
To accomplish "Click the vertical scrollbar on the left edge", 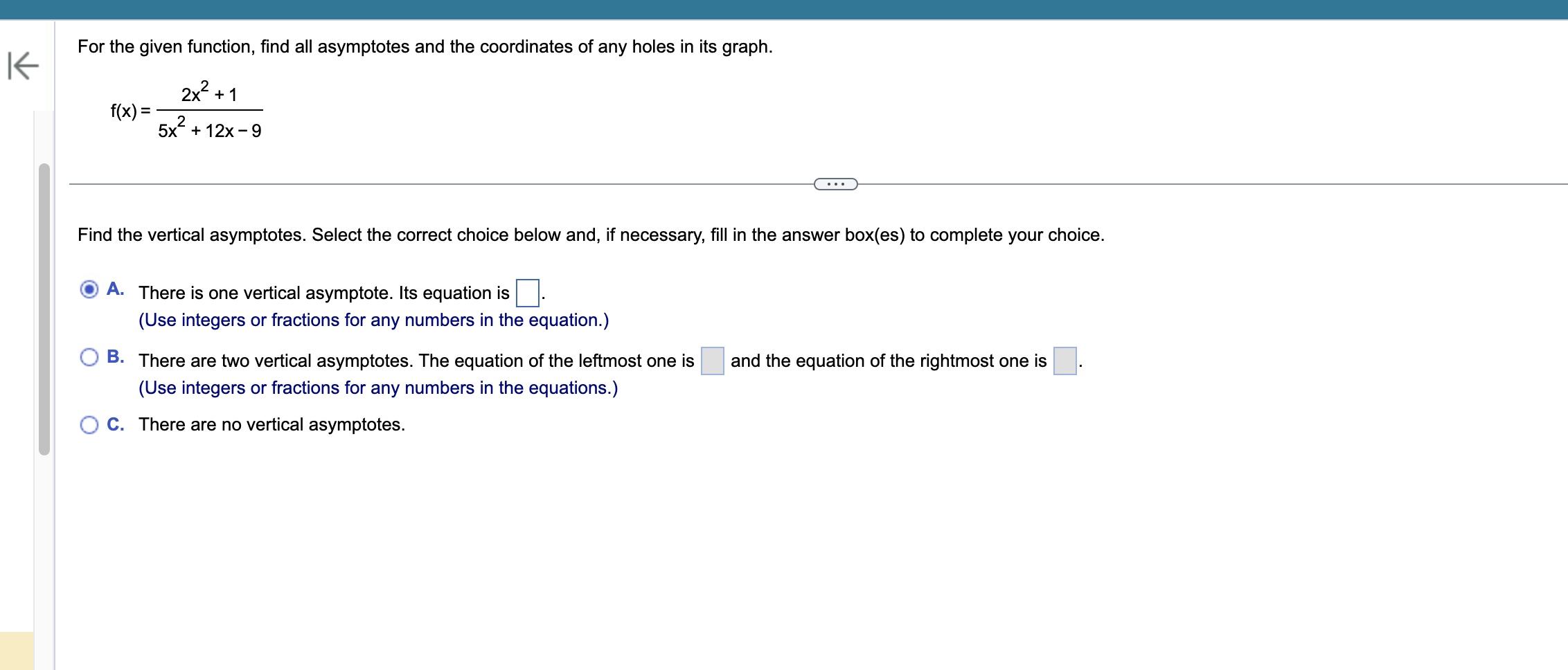I will [44, 311].
